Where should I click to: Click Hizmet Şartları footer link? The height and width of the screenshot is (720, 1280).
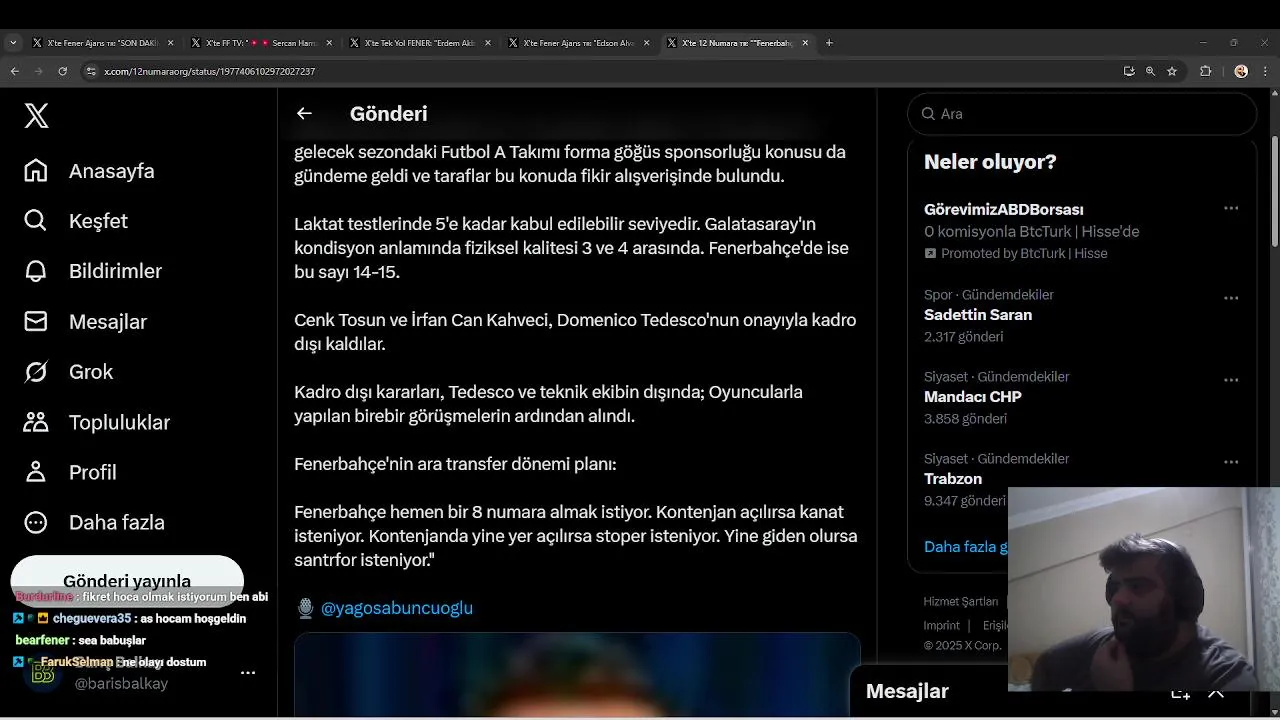[x=961, y=602]
